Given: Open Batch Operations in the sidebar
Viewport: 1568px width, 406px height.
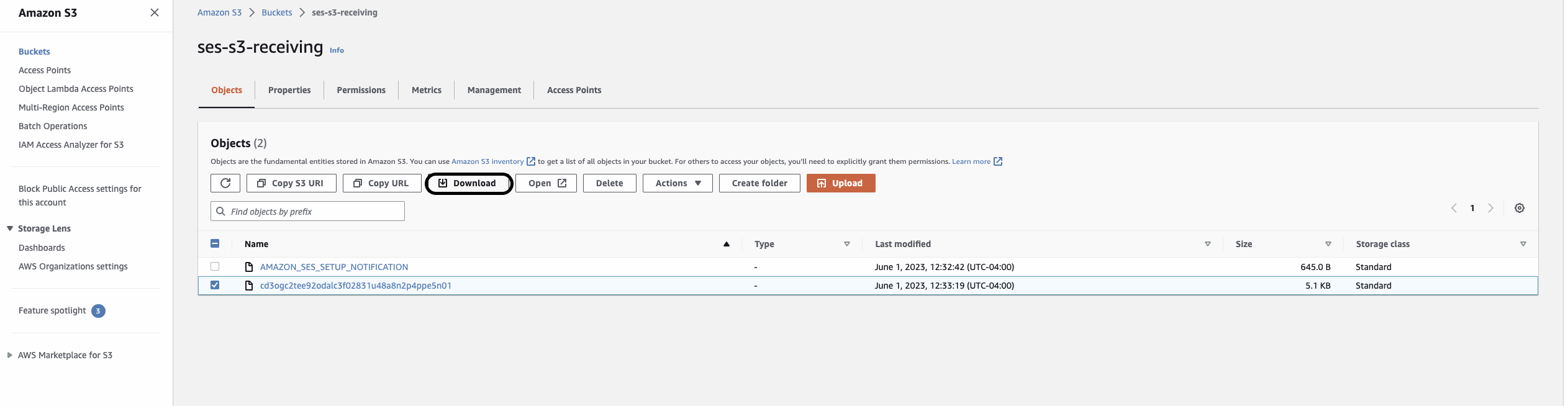Looking at the screenshot, I should (53, 126).
